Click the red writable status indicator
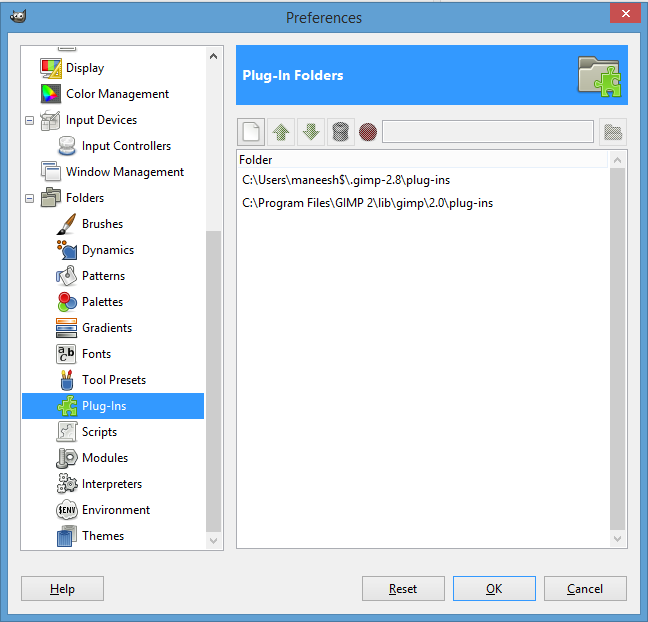This screenshot has height=622, width=648. click(x=368, y=132)
